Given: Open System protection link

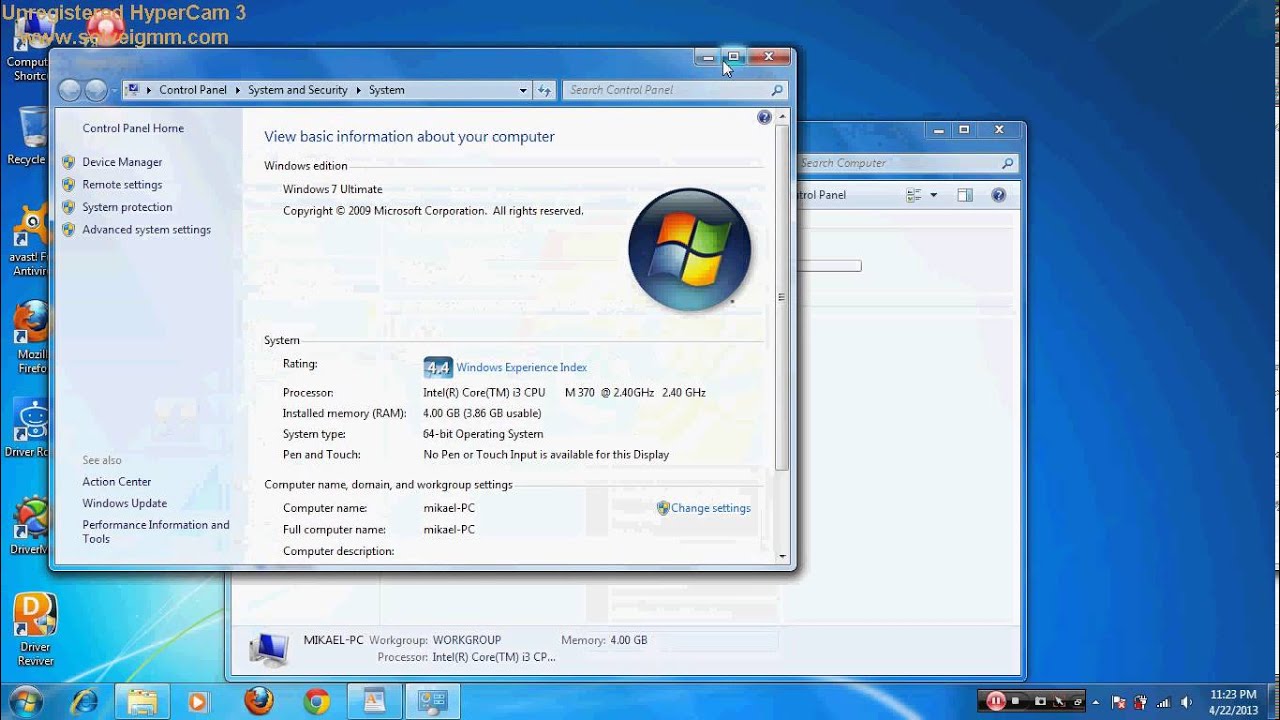Looking at the screenshot, I should click(x=127, y=207).
